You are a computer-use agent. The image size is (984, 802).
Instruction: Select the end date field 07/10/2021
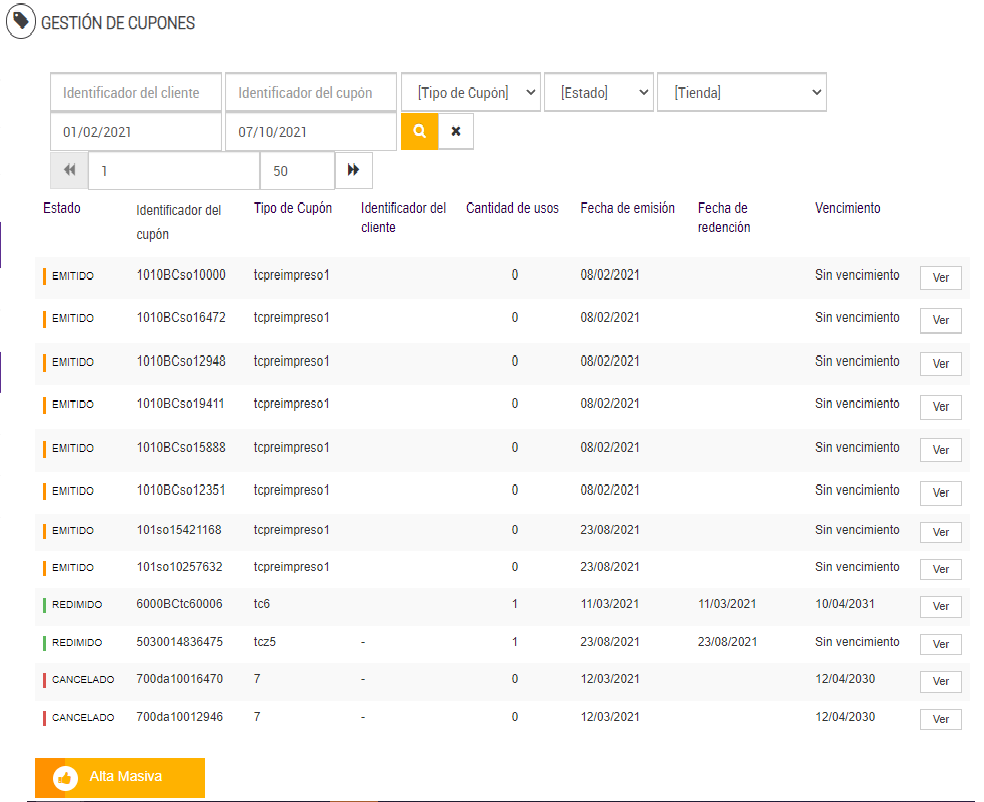[x=311, y=132]
